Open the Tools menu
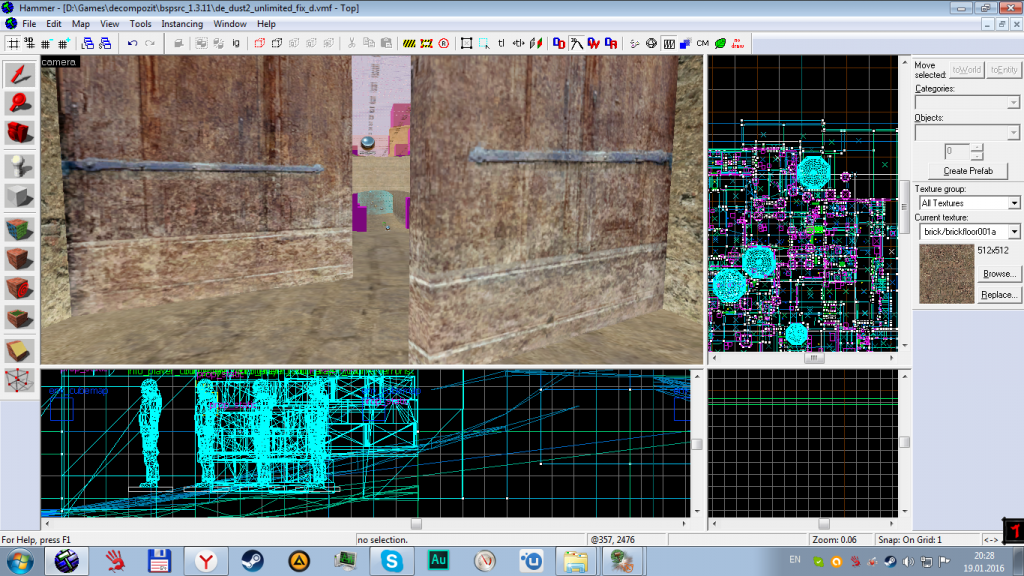 (140, 23)
